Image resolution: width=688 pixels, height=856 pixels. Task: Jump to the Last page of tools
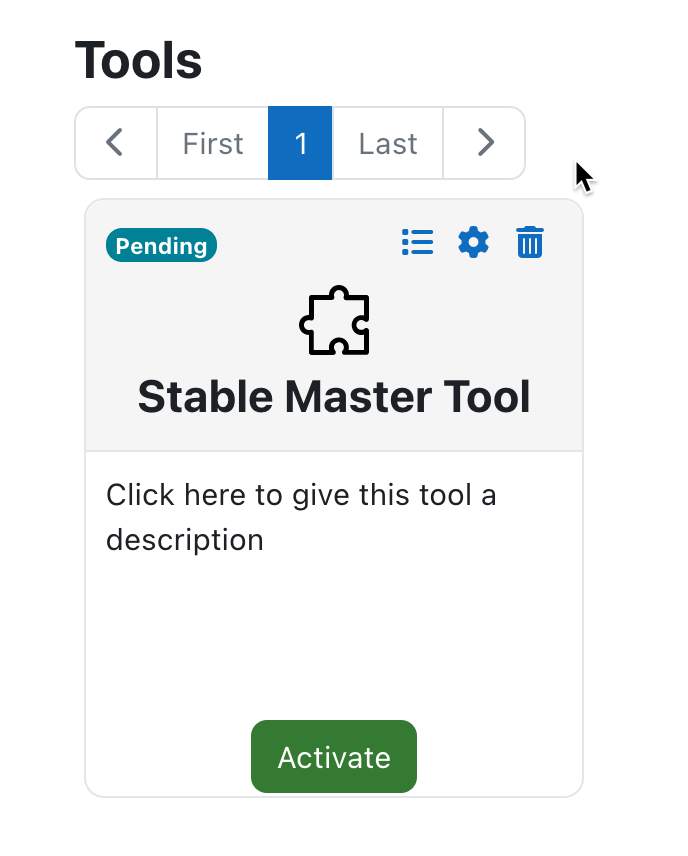pyautogui.click(x=388, y=143)
